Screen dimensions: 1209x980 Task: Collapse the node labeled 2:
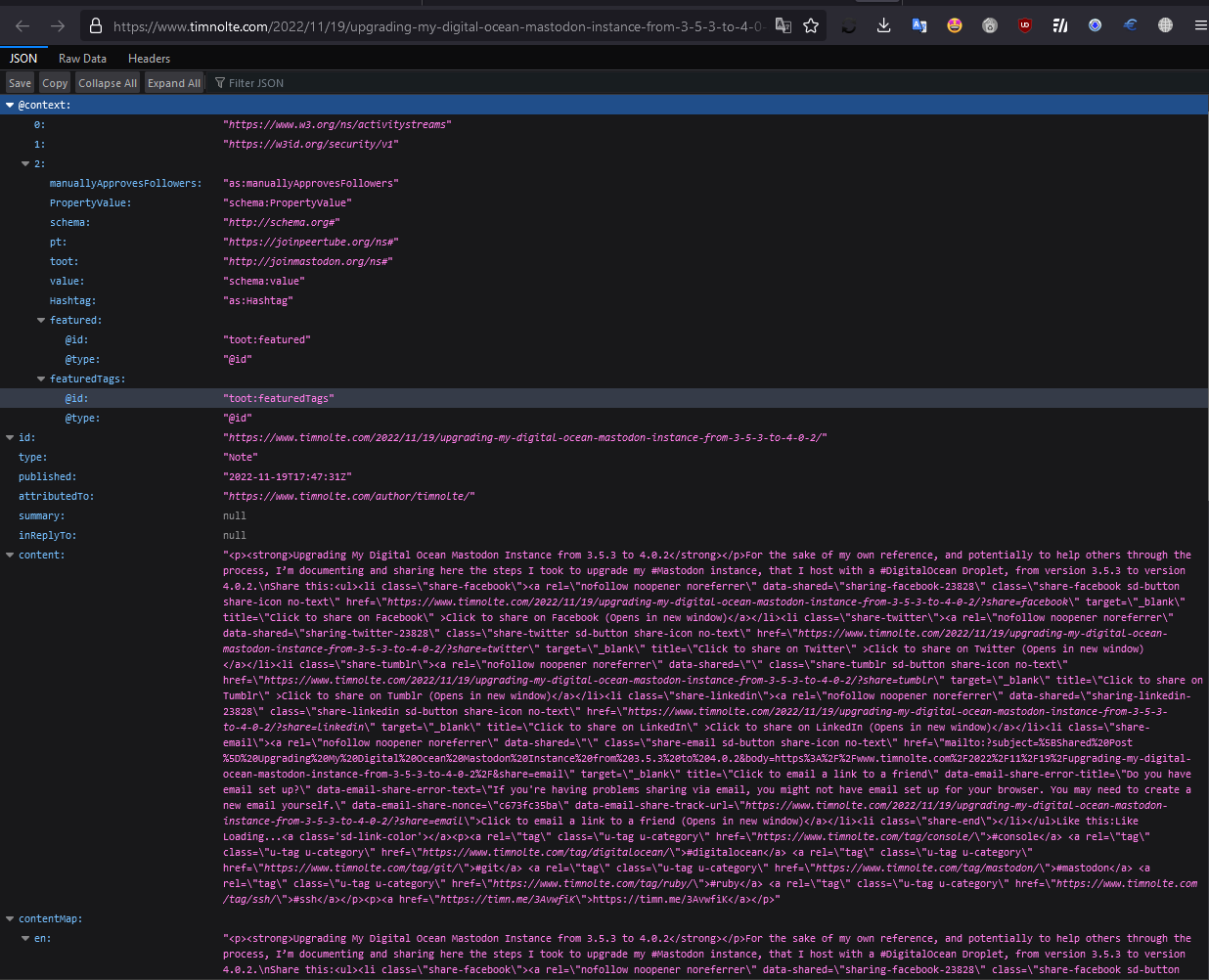(x=25, y=163)
